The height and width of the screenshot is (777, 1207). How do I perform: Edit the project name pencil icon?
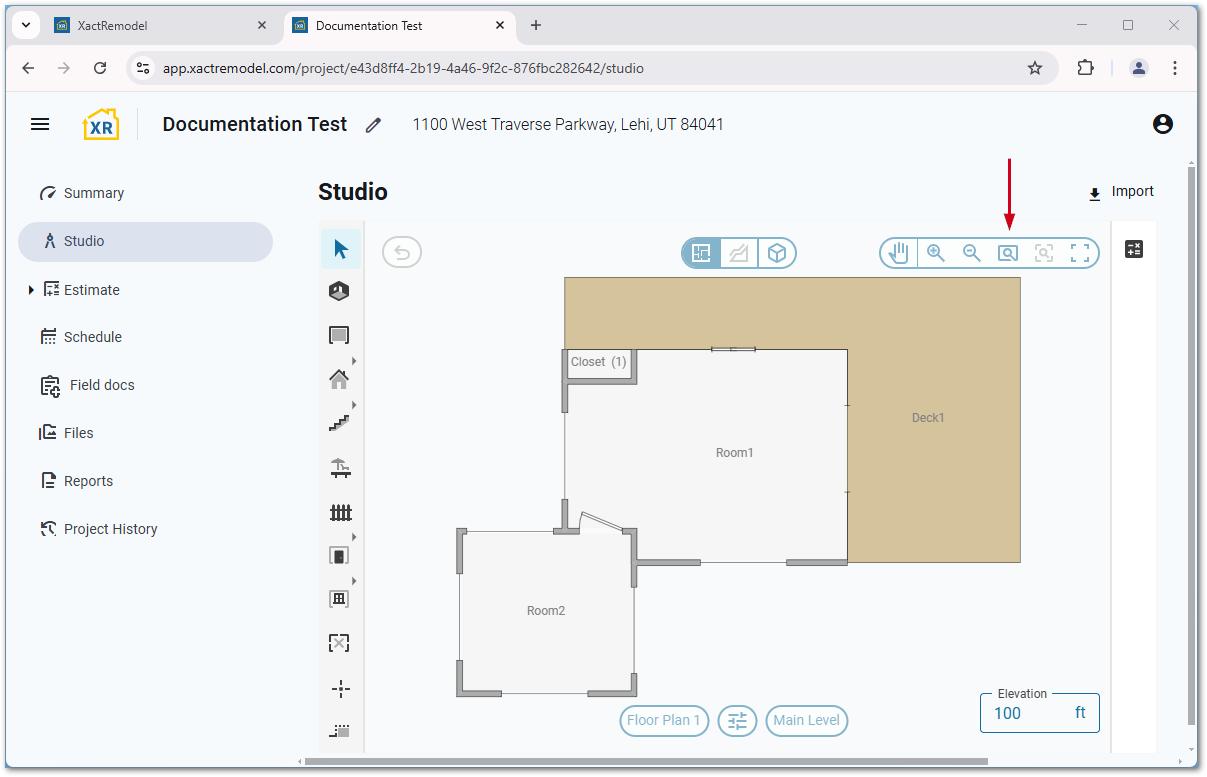pos(373,125)
